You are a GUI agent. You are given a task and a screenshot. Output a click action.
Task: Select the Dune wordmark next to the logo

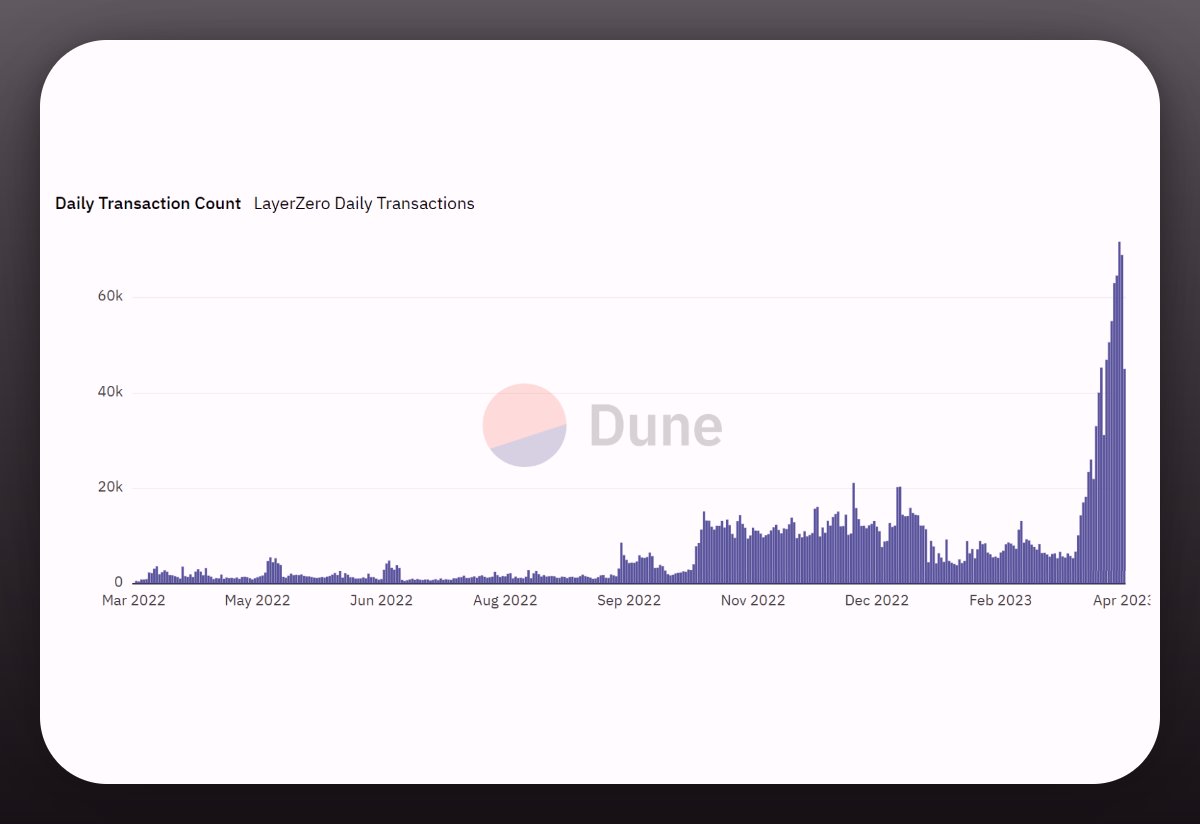(655, 425)
